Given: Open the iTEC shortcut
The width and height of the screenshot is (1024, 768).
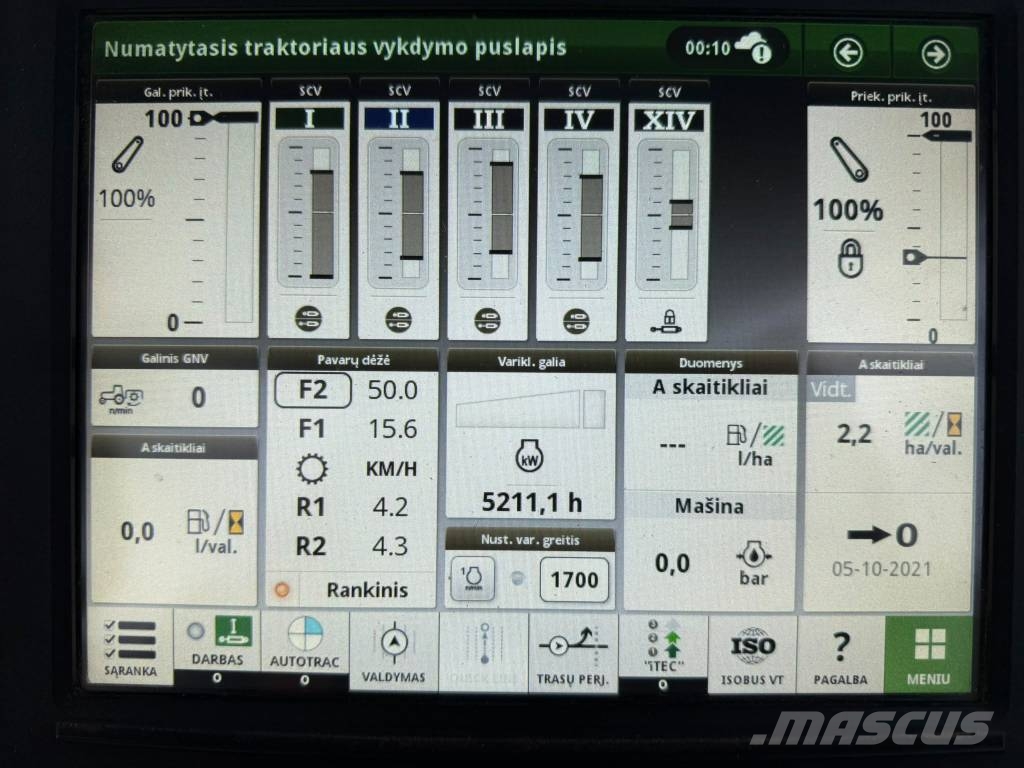Looking at the screenshot, I should coord(663,646).
